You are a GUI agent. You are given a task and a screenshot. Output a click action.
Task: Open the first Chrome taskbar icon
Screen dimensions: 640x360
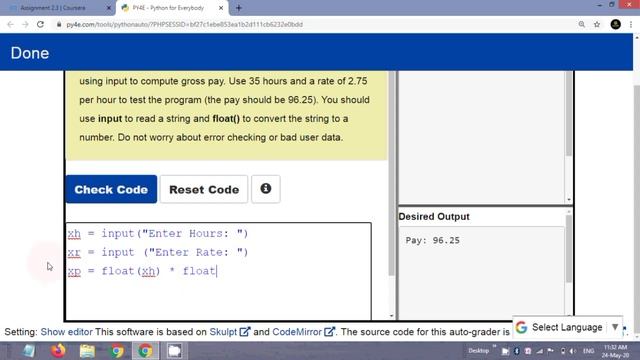[117, 351]
